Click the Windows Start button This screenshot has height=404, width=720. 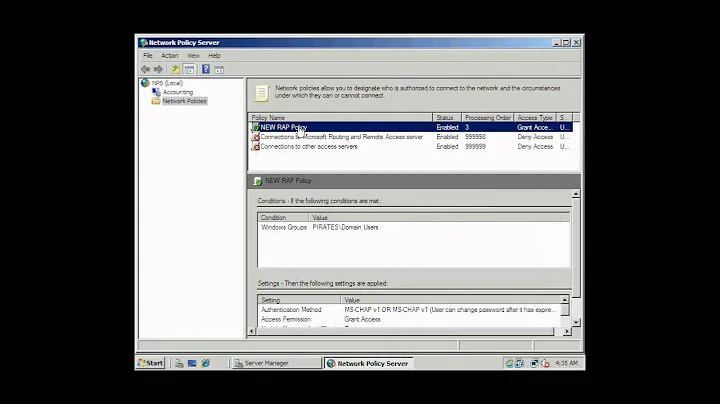click(x=151, y=363)
